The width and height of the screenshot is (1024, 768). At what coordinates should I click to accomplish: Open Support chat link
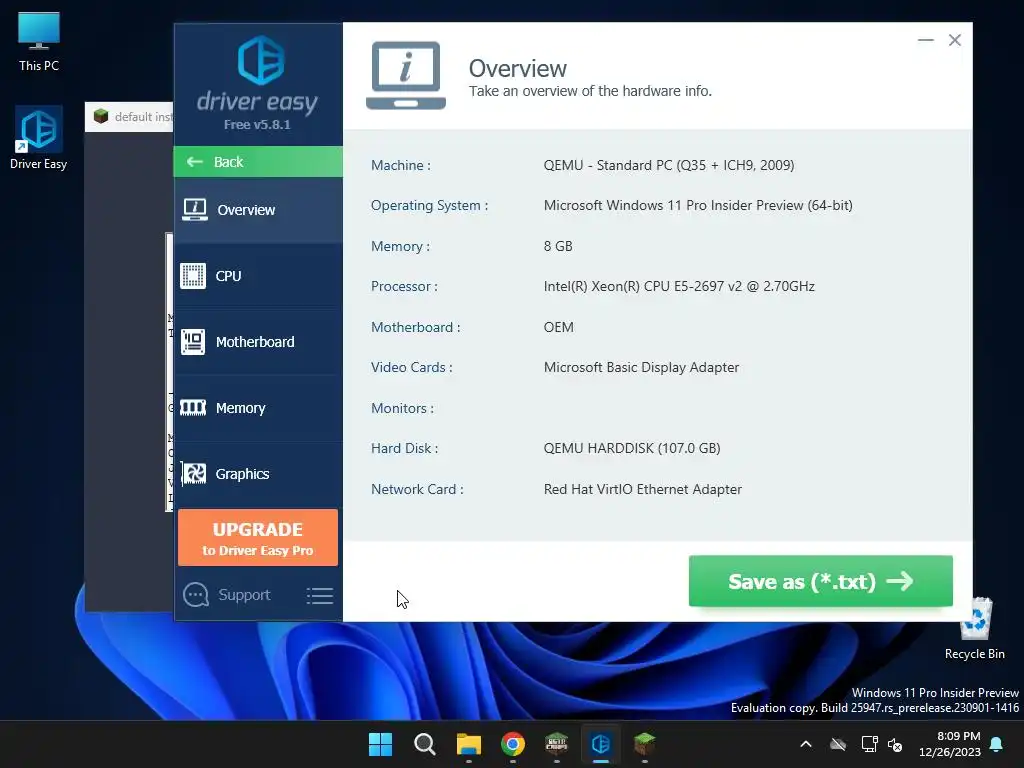pos(244,595)
